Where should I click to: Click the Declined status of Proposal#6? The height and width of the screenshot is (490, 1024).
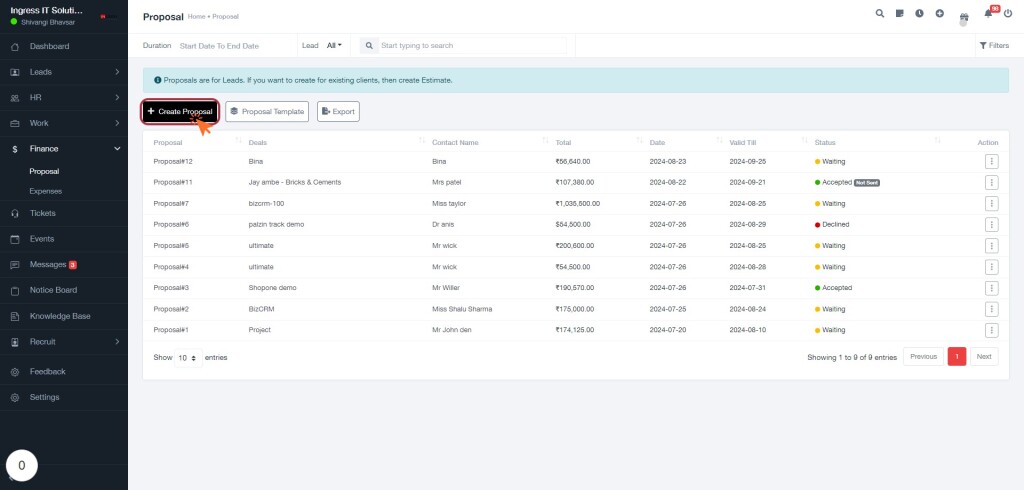point(832,225)
